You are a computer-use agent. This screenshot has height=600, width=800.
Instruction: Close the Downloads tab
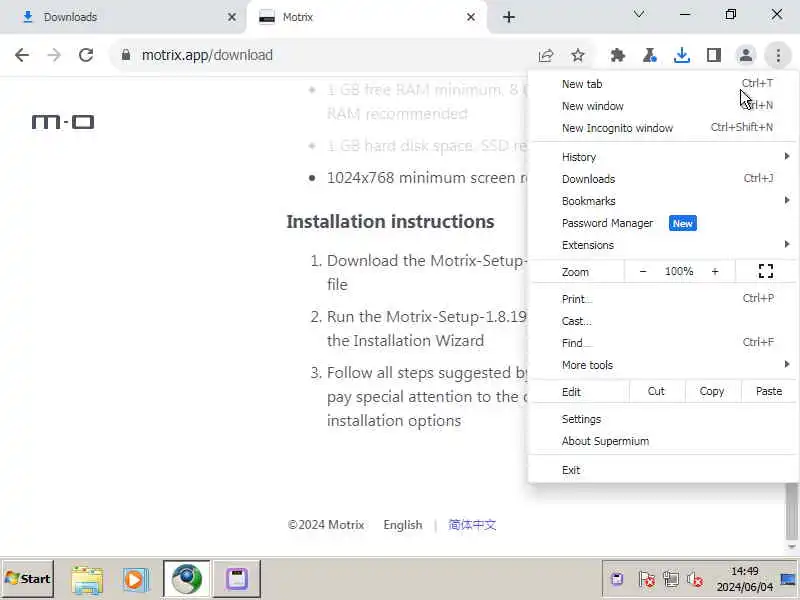(x=232, y=17)
